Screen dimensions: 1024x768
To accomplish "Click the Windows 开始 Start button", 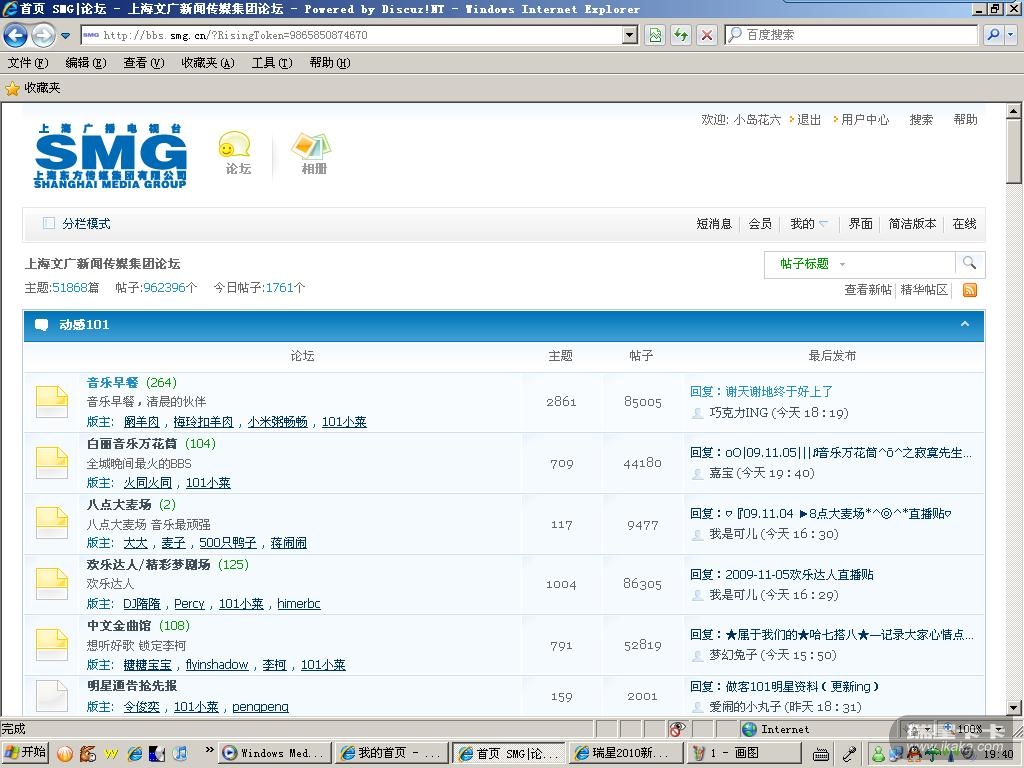I will 26,753.
